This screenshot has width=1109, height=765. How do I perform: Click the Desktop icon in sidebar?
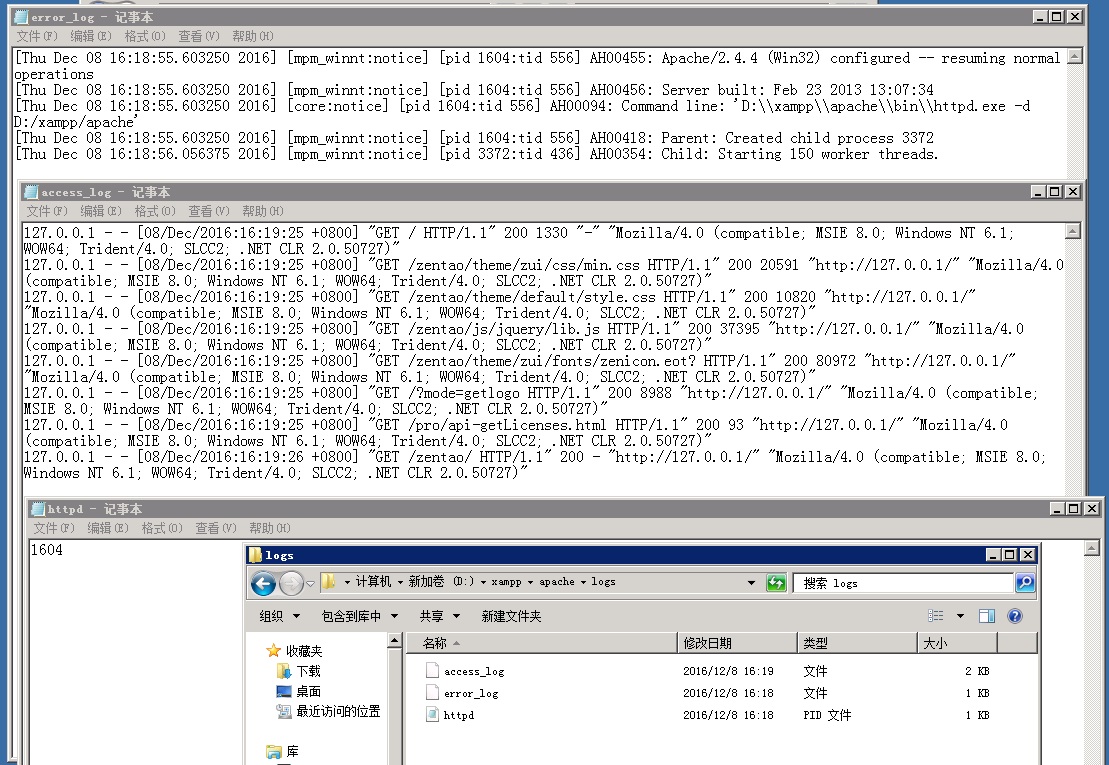pos(284,691)
